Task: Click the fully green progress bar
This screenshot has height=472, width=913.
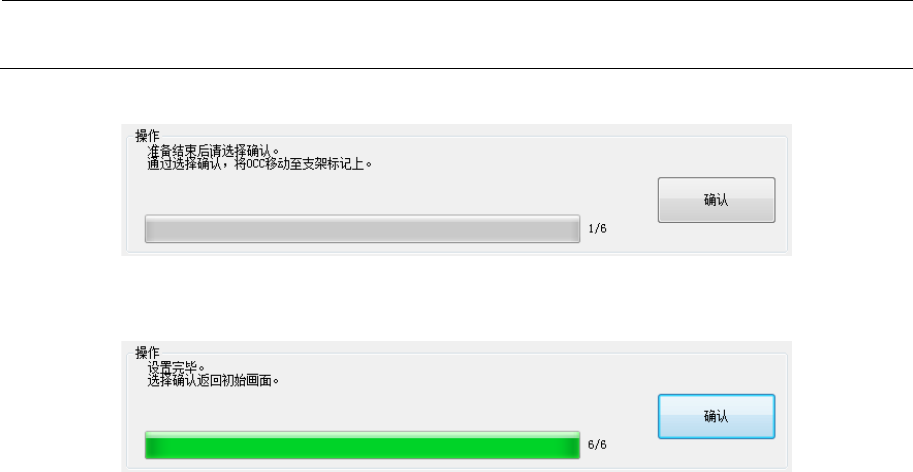Action: [362, 445]
